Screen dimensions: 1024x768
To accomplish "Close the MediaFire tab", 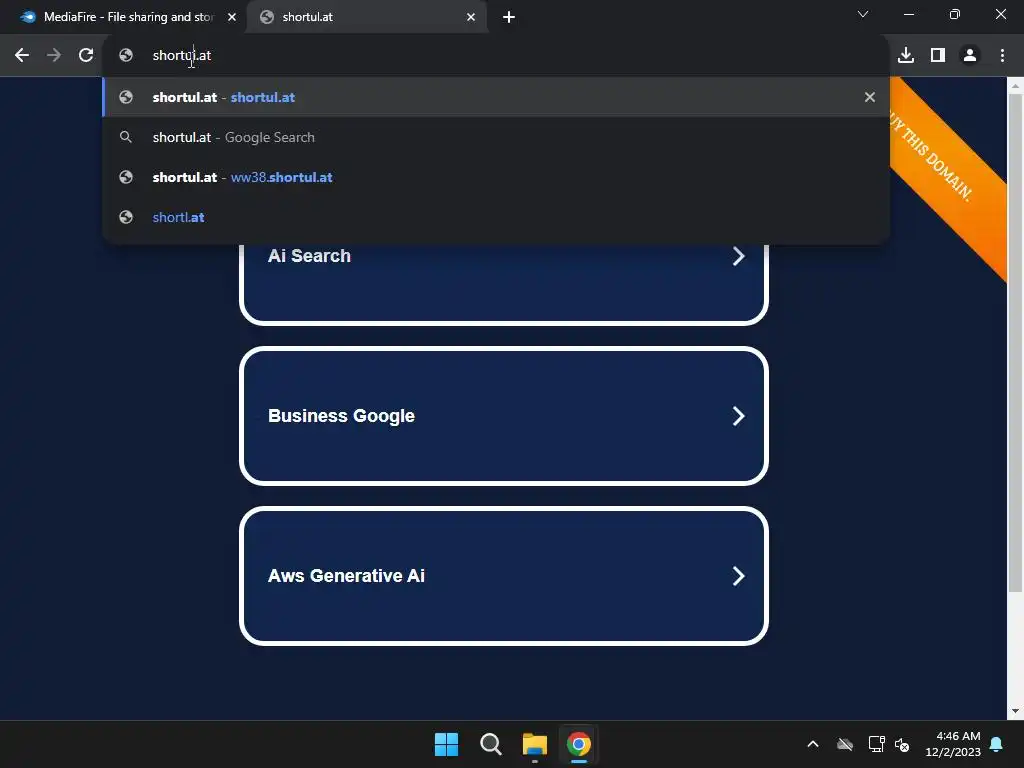I will (x=232, y=17).
